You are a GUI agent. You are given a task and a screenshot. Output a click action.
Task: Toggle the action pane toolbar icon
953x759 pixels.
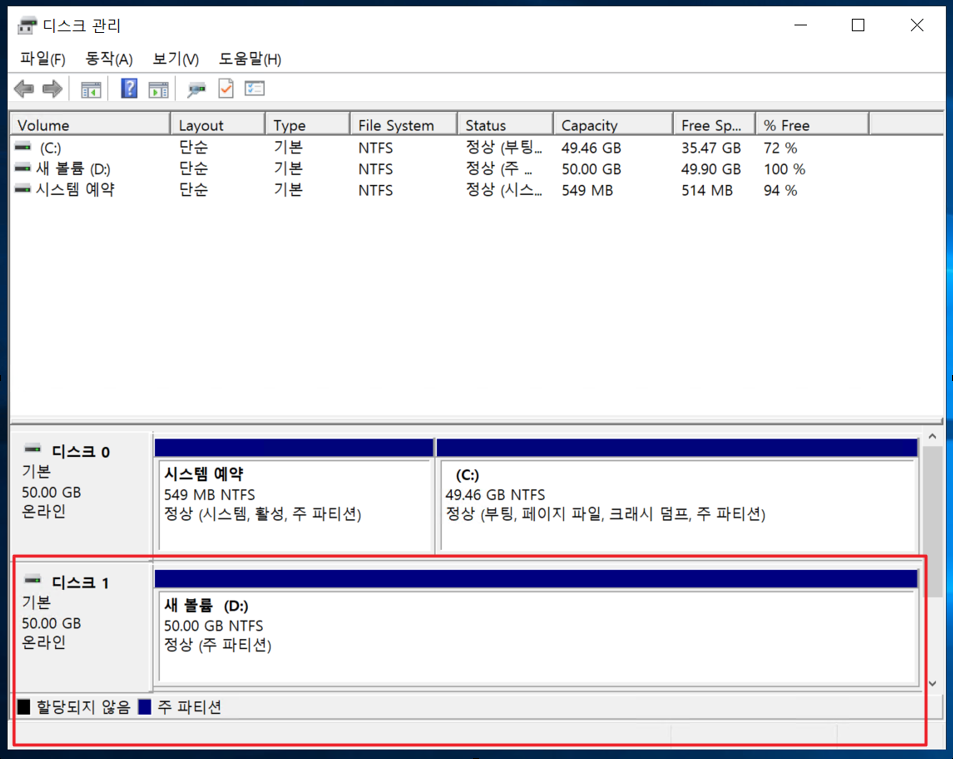coord(159,90)
